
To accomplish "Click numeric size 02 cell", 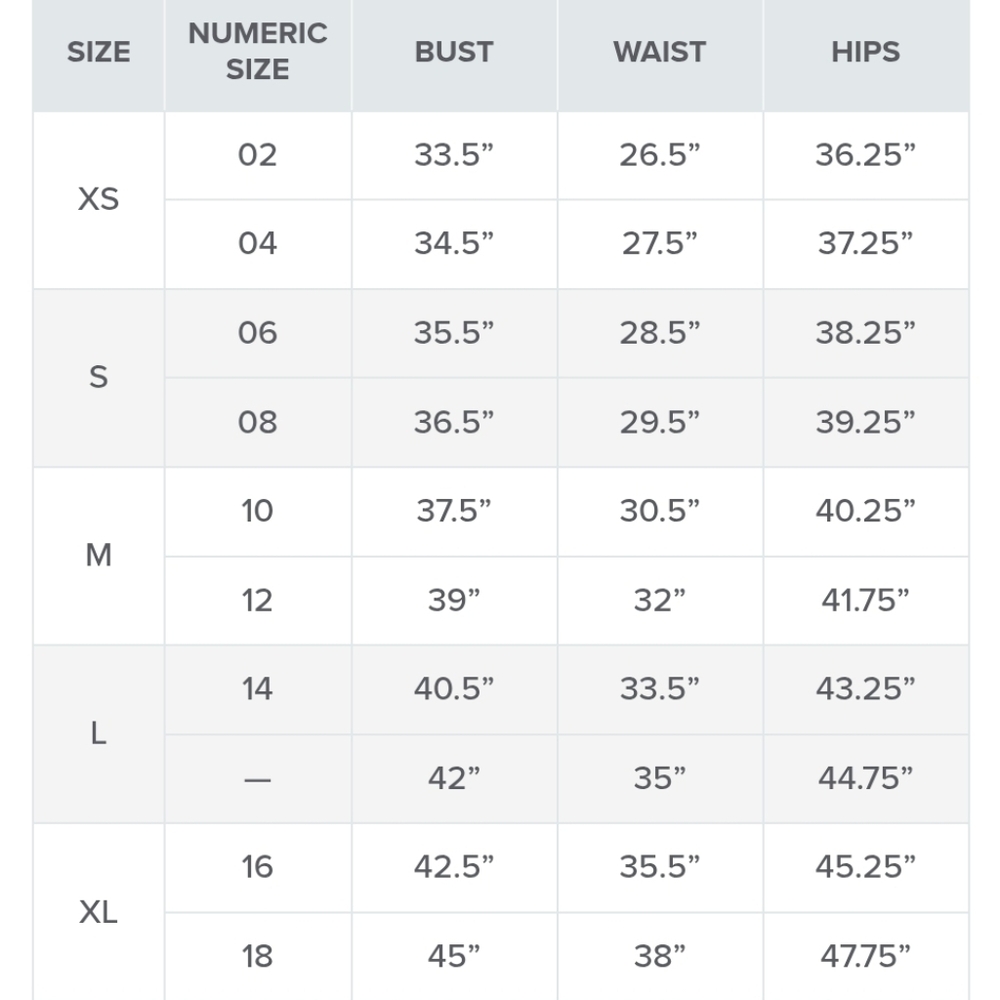I will pyautogui.click(x=258, y=155).
